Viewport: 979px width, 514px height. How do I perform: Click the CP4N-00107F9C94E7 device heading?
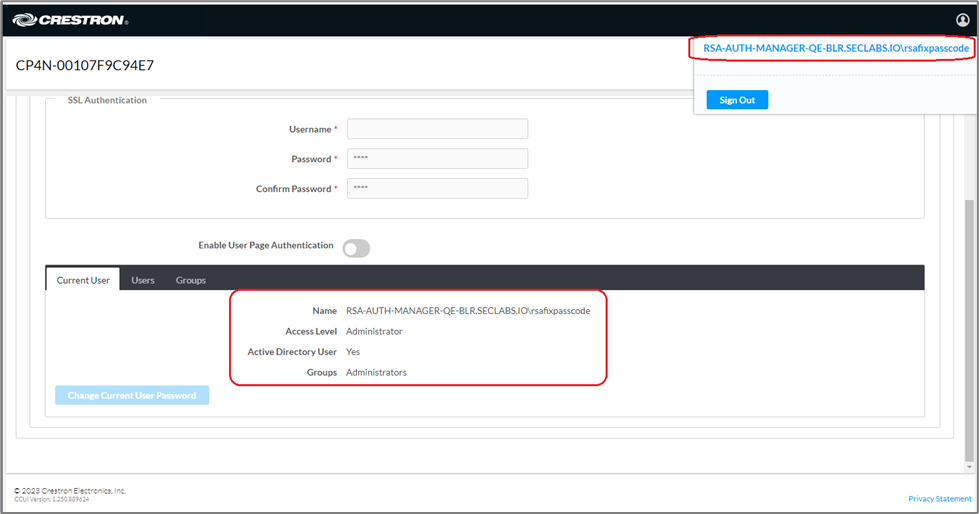85,66
